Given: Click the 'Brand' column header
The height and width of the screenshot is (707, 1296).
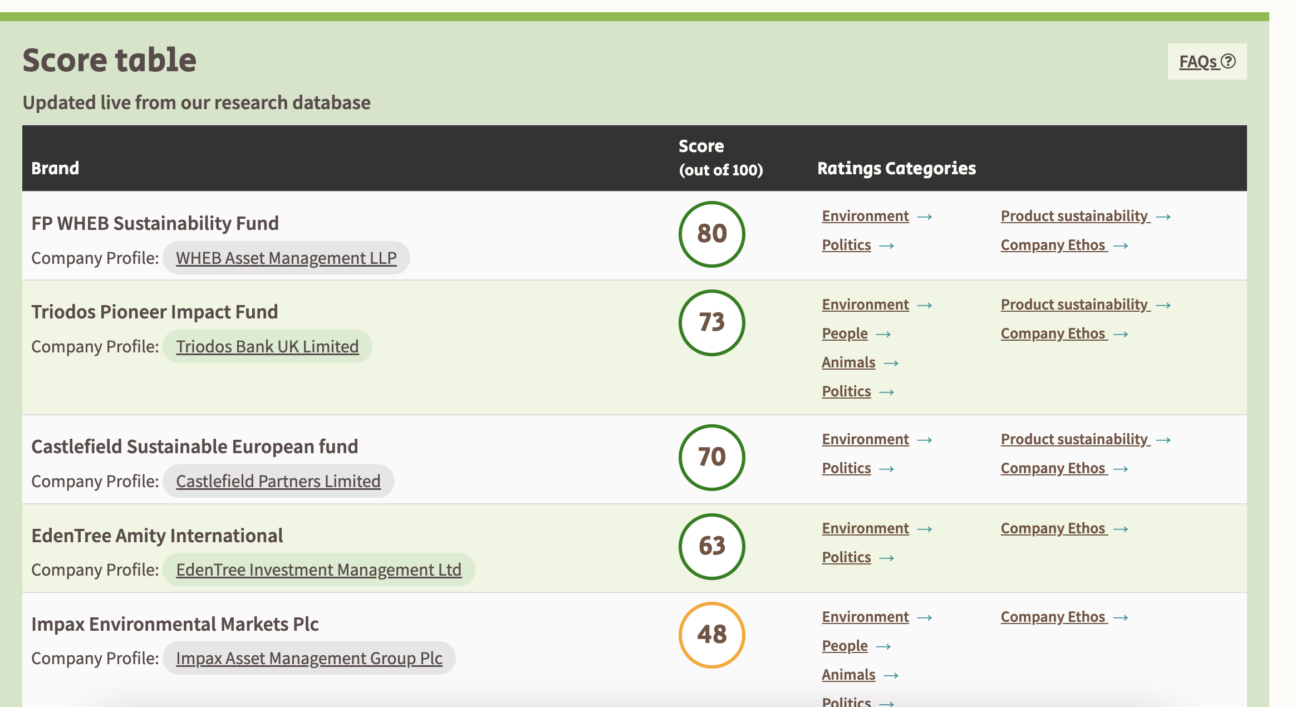Looking at the screenshot, I should [55, 168].
